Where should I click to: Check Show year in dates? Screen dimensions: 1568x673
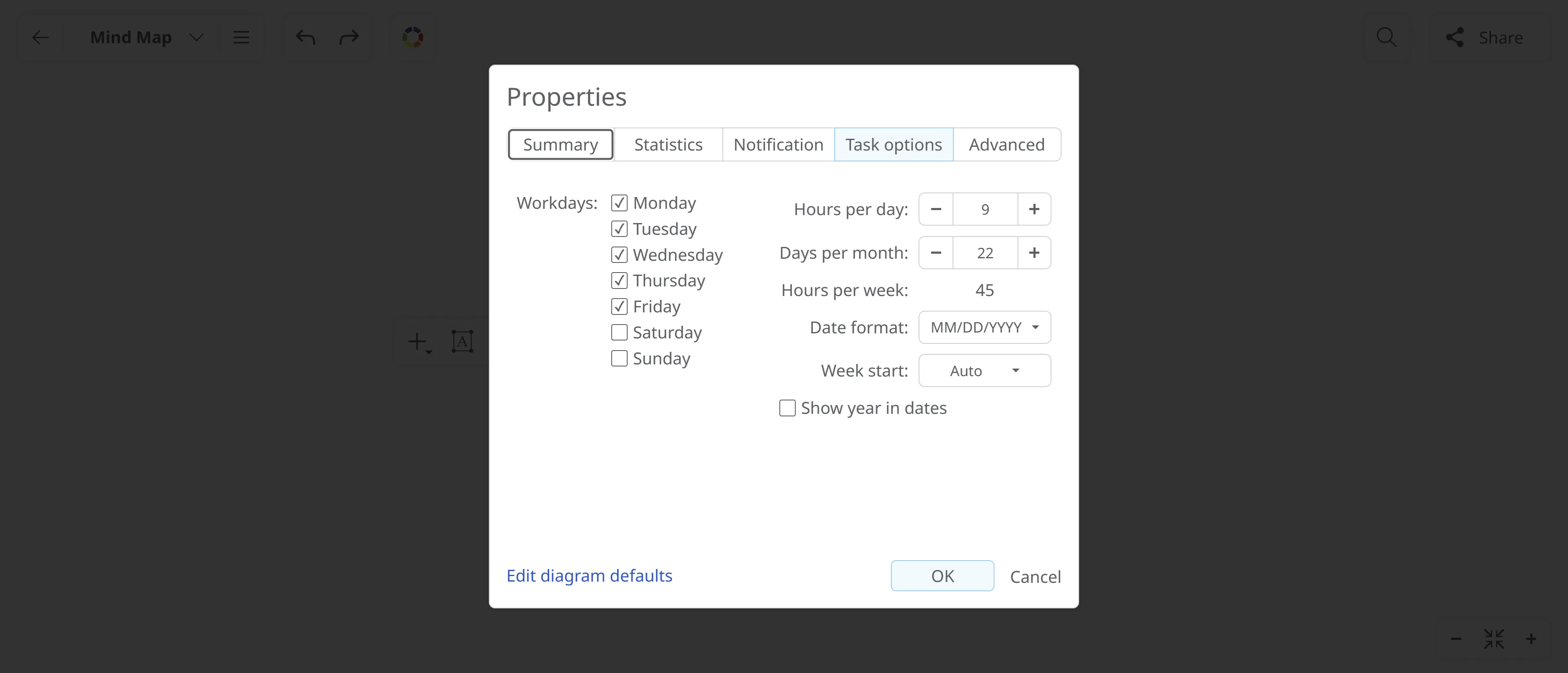click(x=787, y=408)
